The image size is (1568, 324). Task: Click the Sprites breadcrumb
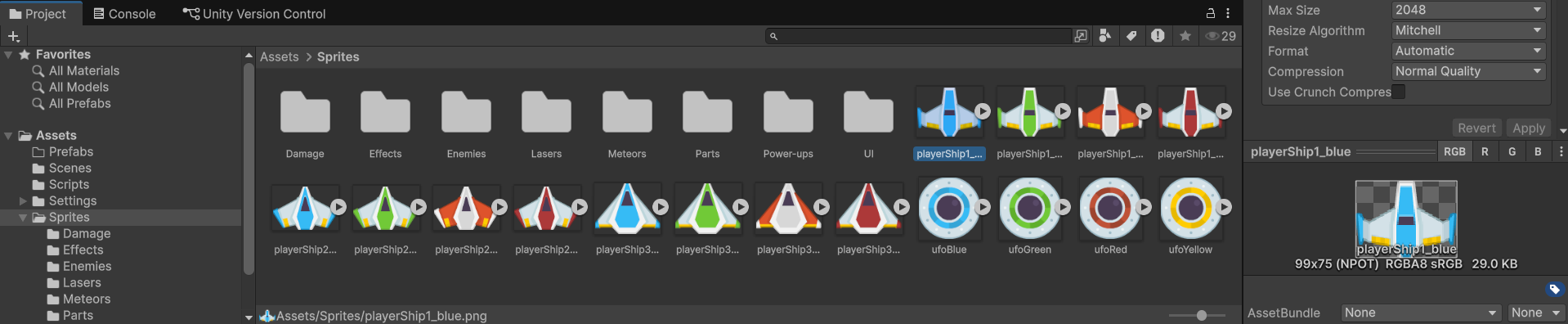338,56
